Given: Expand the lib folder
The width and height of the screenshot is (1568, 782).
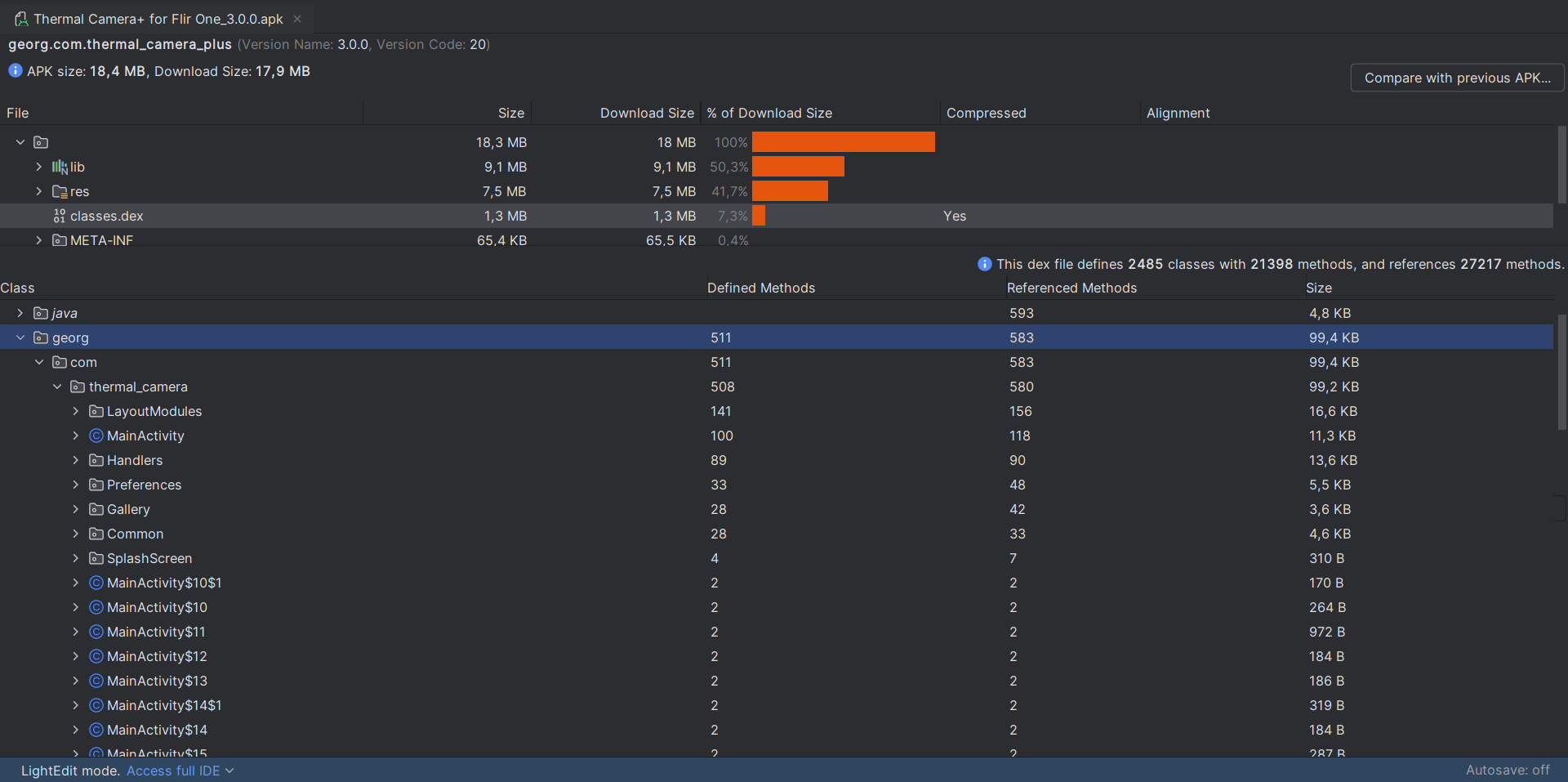Looking at the screenshot, I should coord(38,167).
